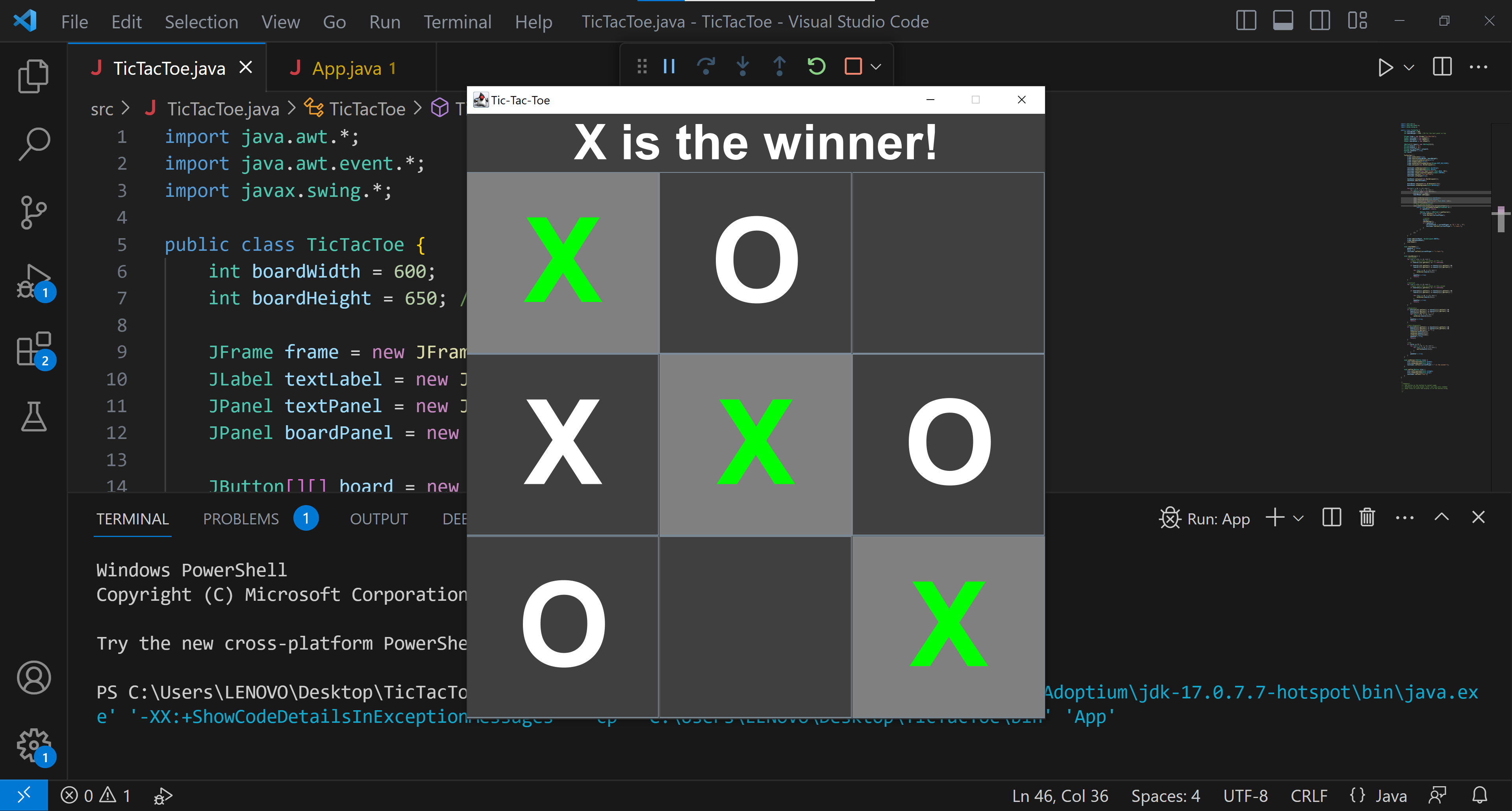Switch to the PROBLEMS panel tab
This screenshot has height=811, width=1512.
click(x=241, y=519)
